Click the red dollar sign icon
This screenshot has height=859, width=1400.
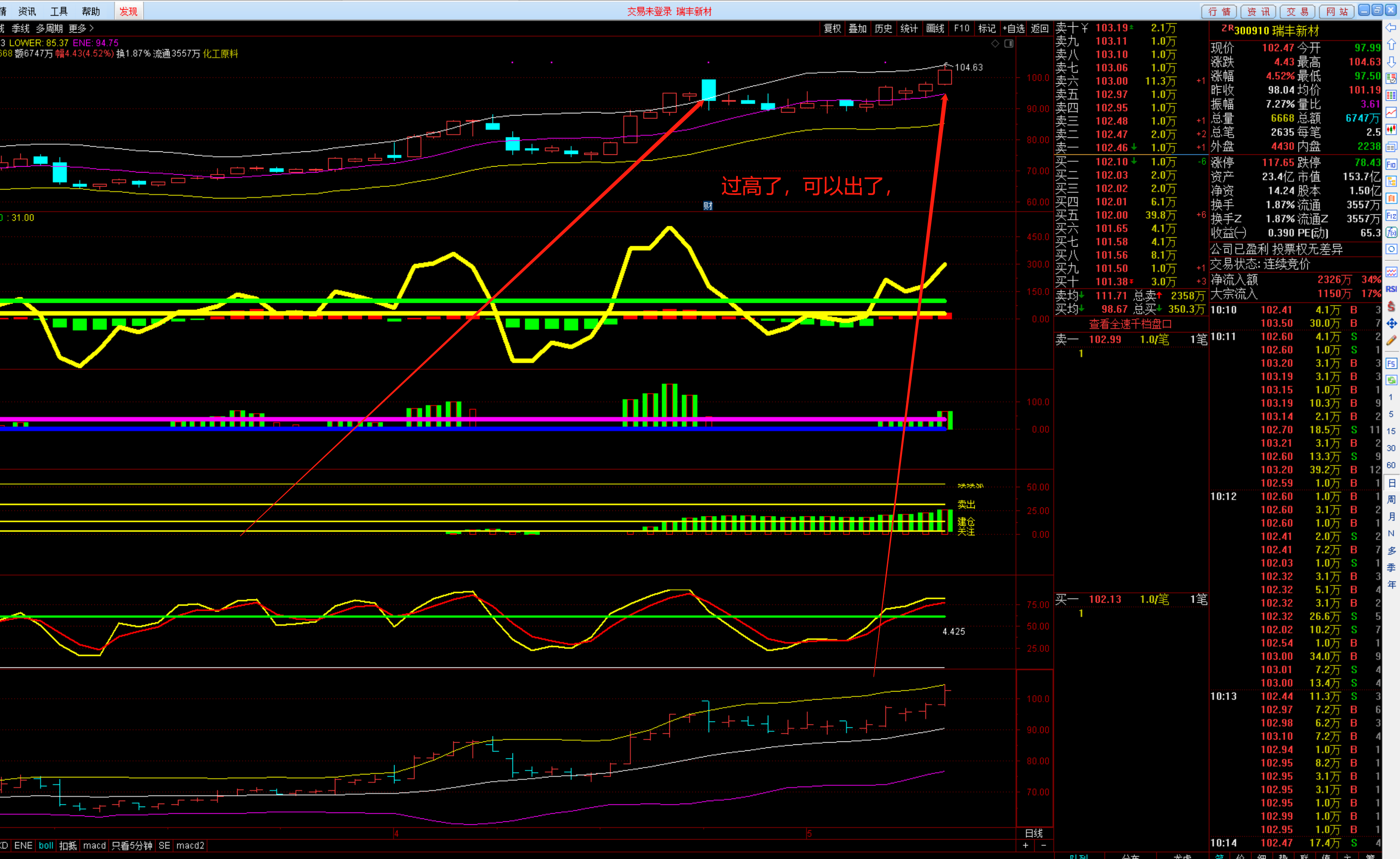[x=1391, y=306]
